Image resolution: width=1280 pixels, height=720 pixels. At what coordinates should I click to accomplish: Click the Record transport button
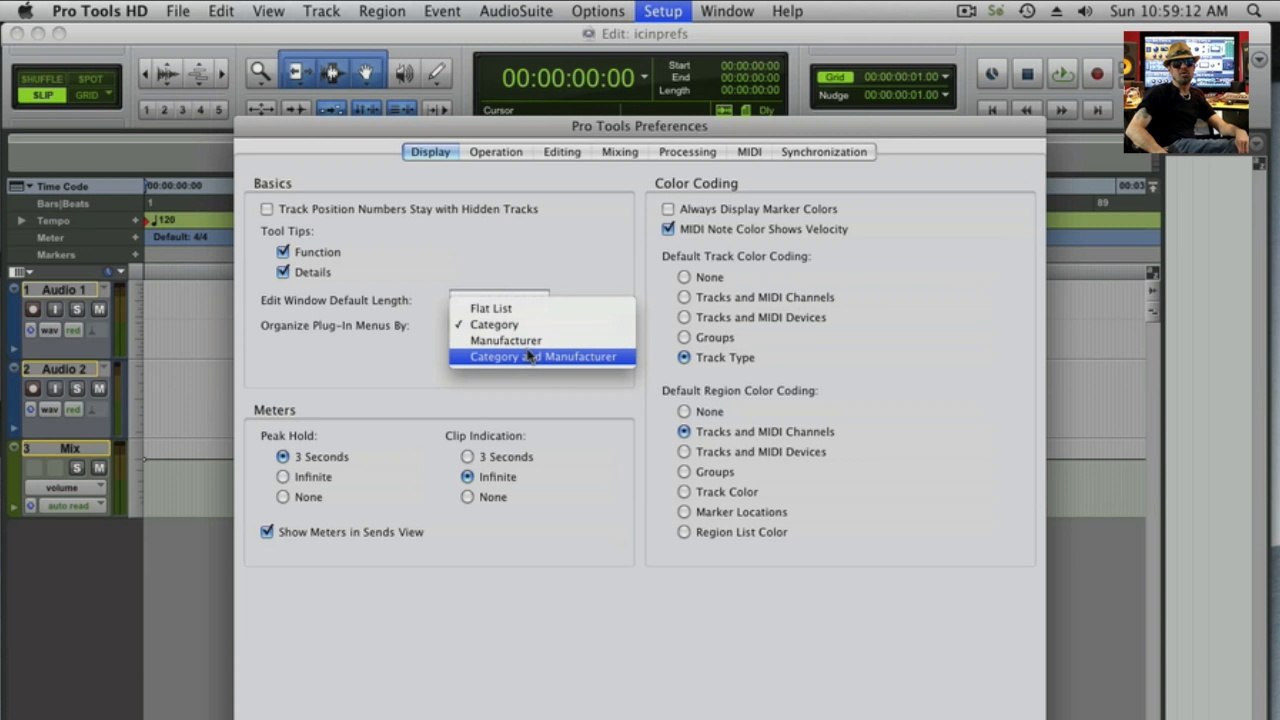[x=1097, y=73]
